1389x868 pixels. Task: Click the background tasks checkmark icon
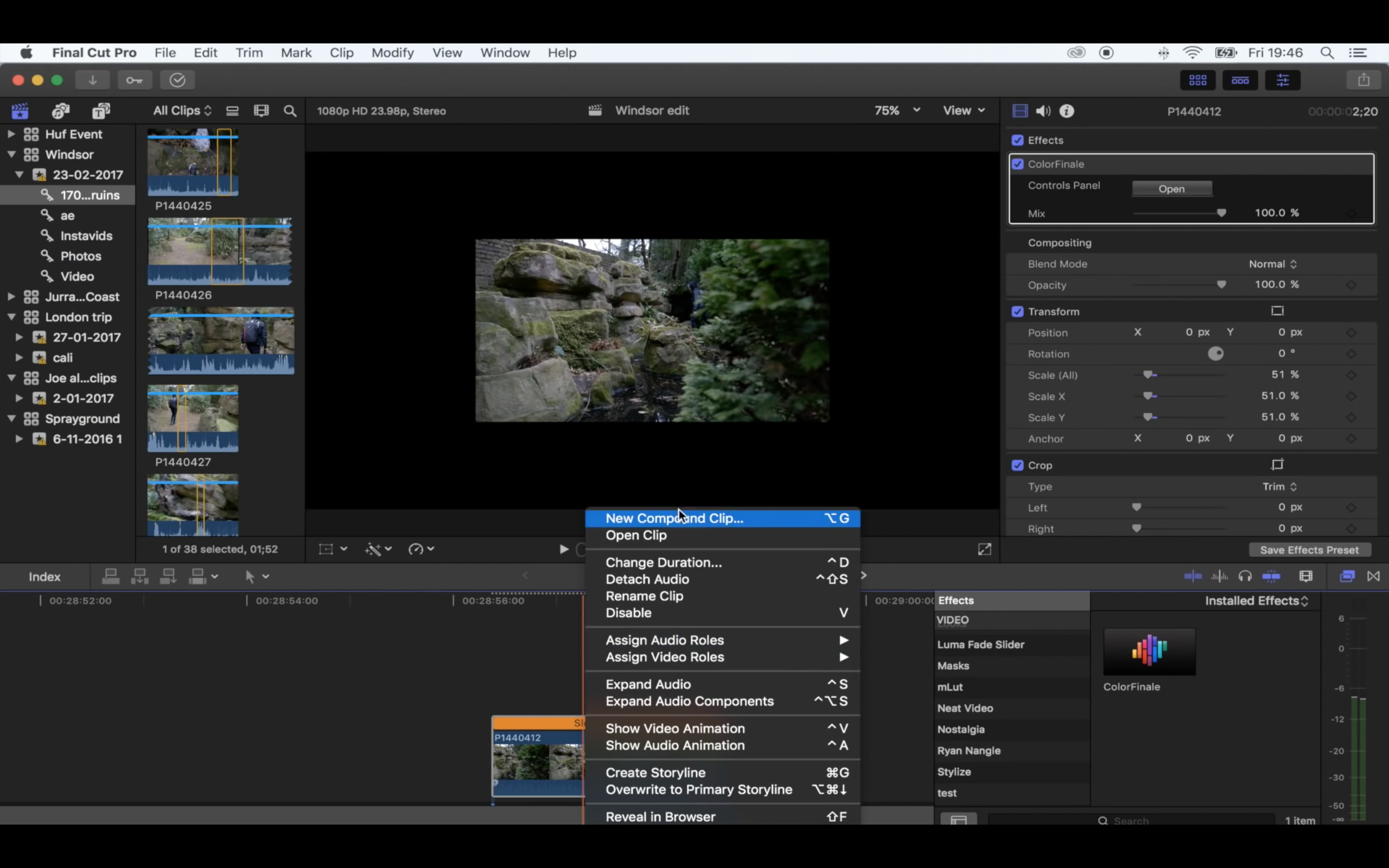(177, 80)
